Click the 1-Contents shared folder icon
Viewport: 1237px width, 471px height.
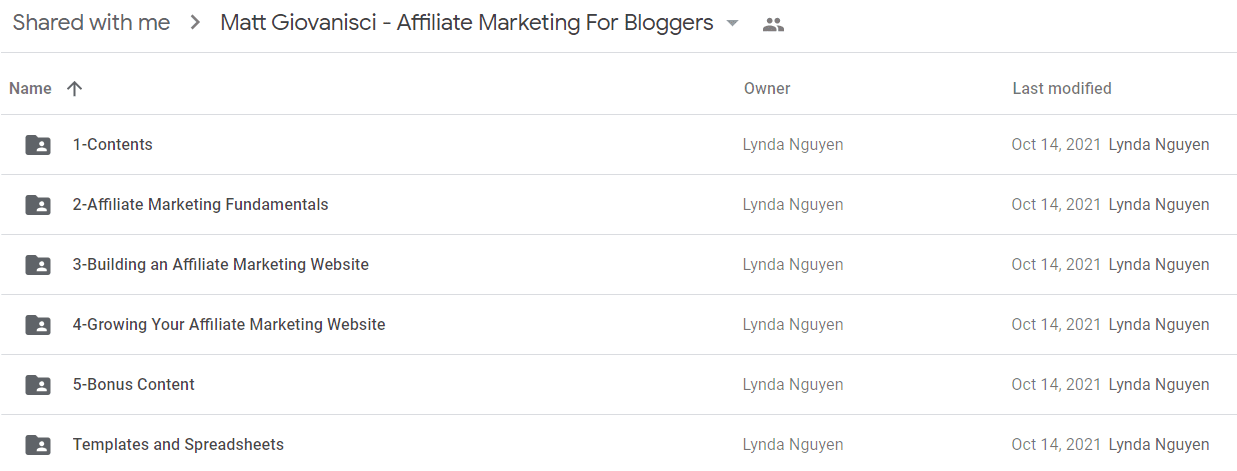(x=38, y=145)
